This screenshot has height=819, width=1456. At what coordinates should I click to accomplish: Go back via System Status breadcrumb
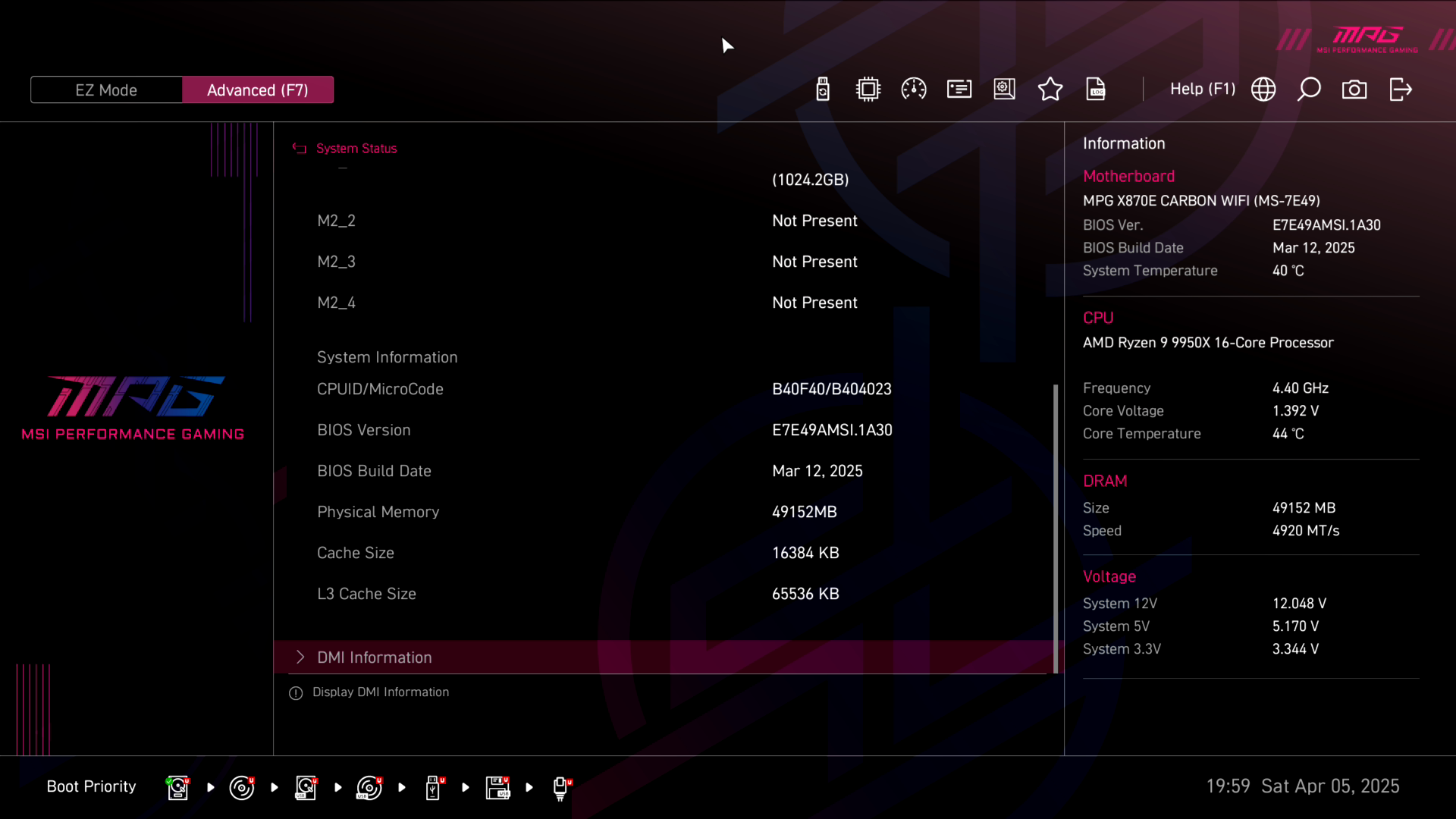coord(356,149)
